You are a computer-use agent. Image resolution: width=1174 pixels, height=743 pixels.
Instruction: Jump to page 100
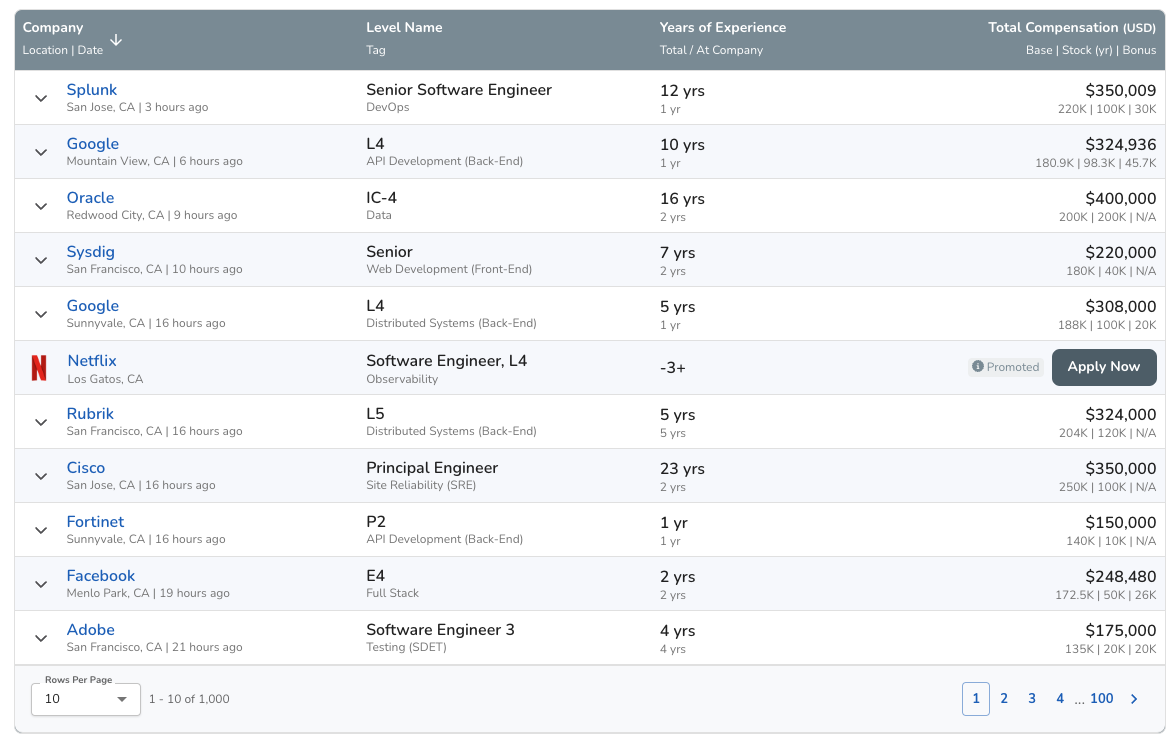pos(1101,699)
